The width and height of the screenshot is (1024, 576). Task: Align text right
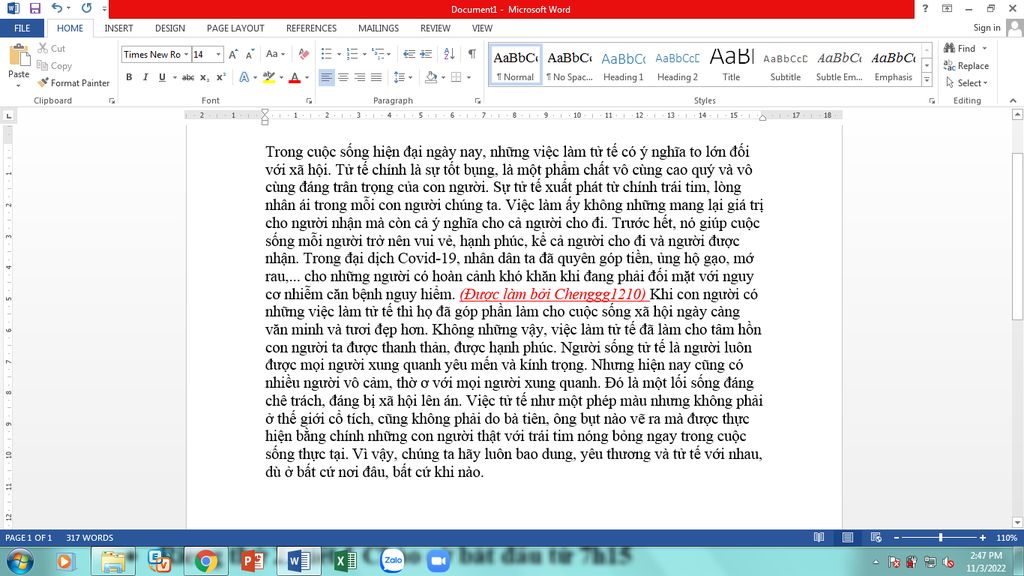pos(359,77)
